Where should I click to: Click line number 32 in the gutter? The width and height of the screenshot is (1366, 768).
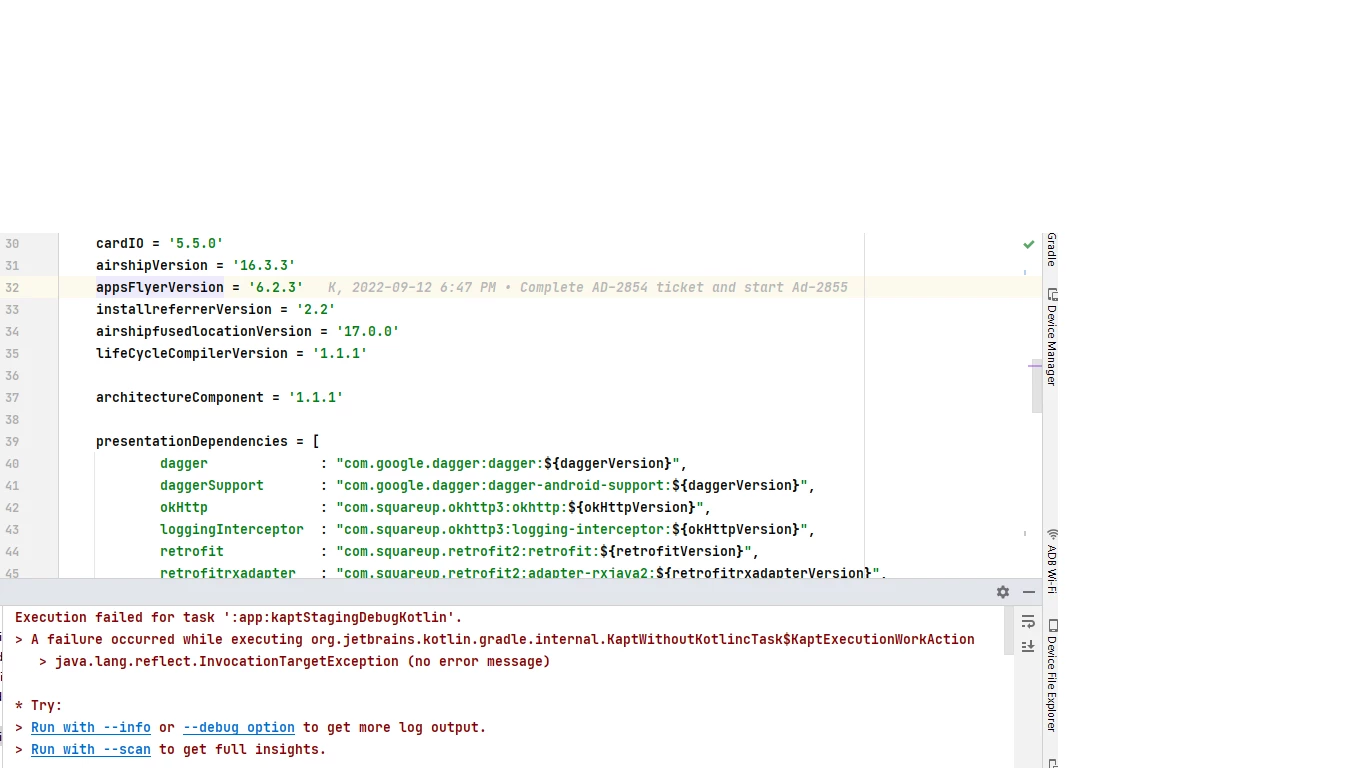point(12,287)
